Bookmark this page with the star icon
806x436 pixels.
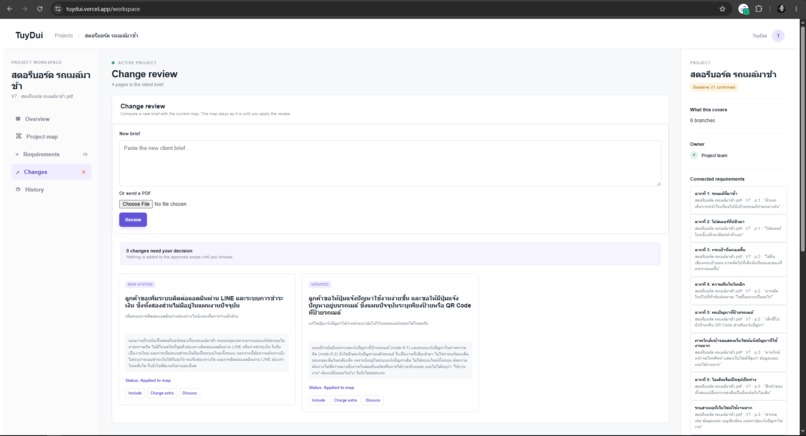coord(722,9)
